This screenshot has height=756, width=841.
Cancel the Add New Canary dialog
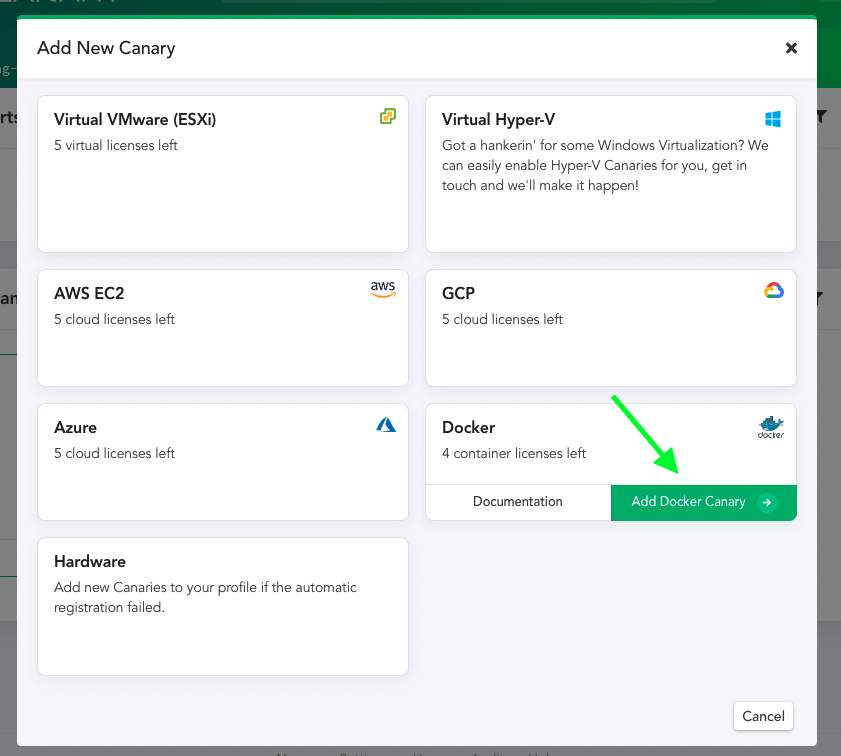coord(763,716)
